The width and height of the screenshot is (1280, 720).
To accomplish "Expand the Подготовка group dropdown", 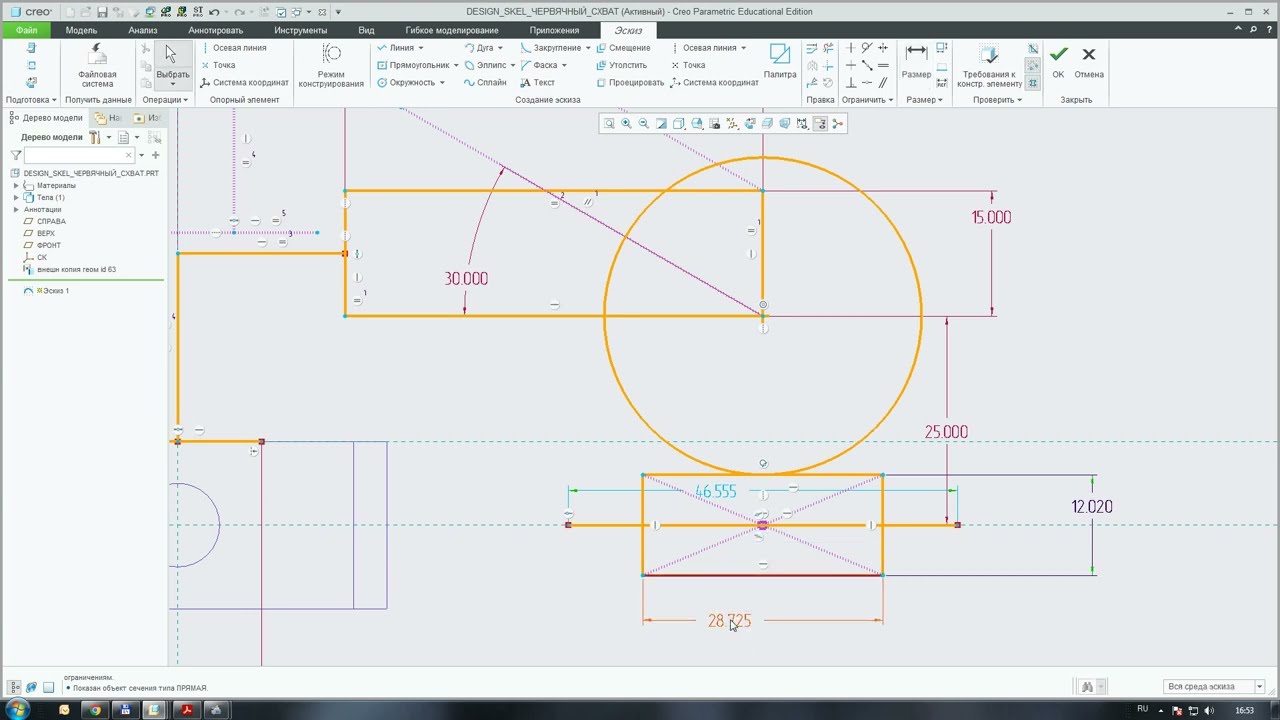I will 31,100.
